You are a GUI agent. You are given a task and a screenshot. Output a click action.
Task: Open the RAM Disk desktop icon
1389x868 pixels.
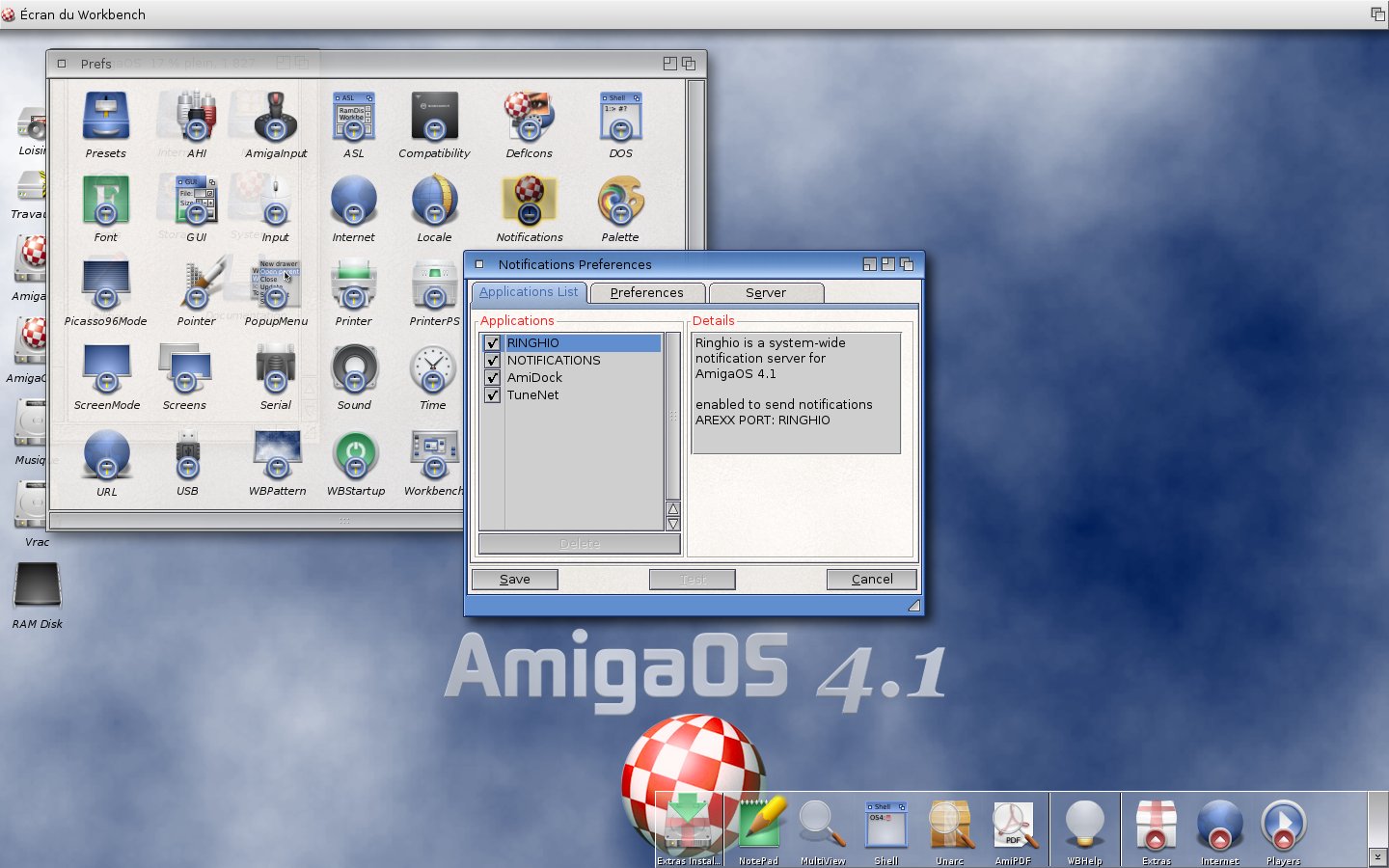37,585
